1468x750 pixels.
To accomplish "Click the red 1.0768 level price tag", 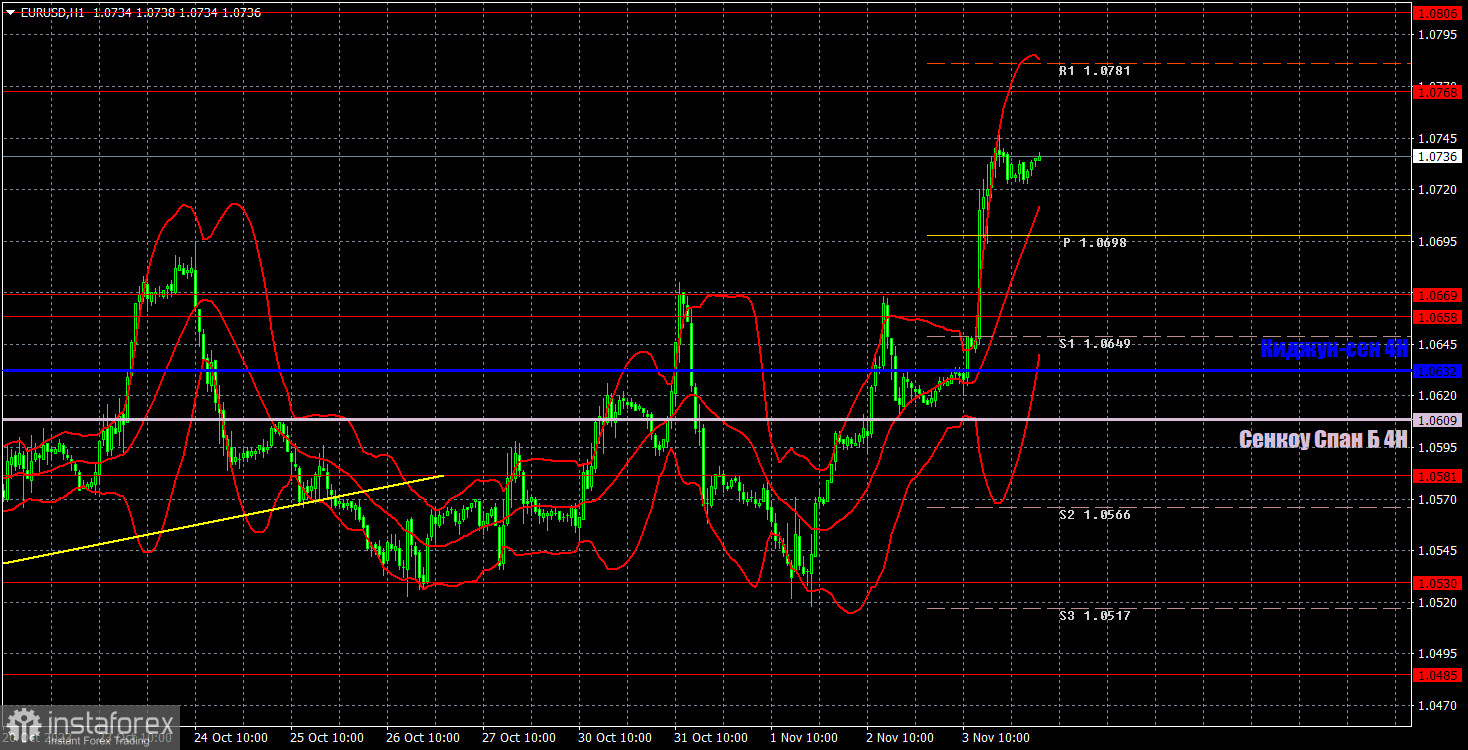I will point(1437,92).
